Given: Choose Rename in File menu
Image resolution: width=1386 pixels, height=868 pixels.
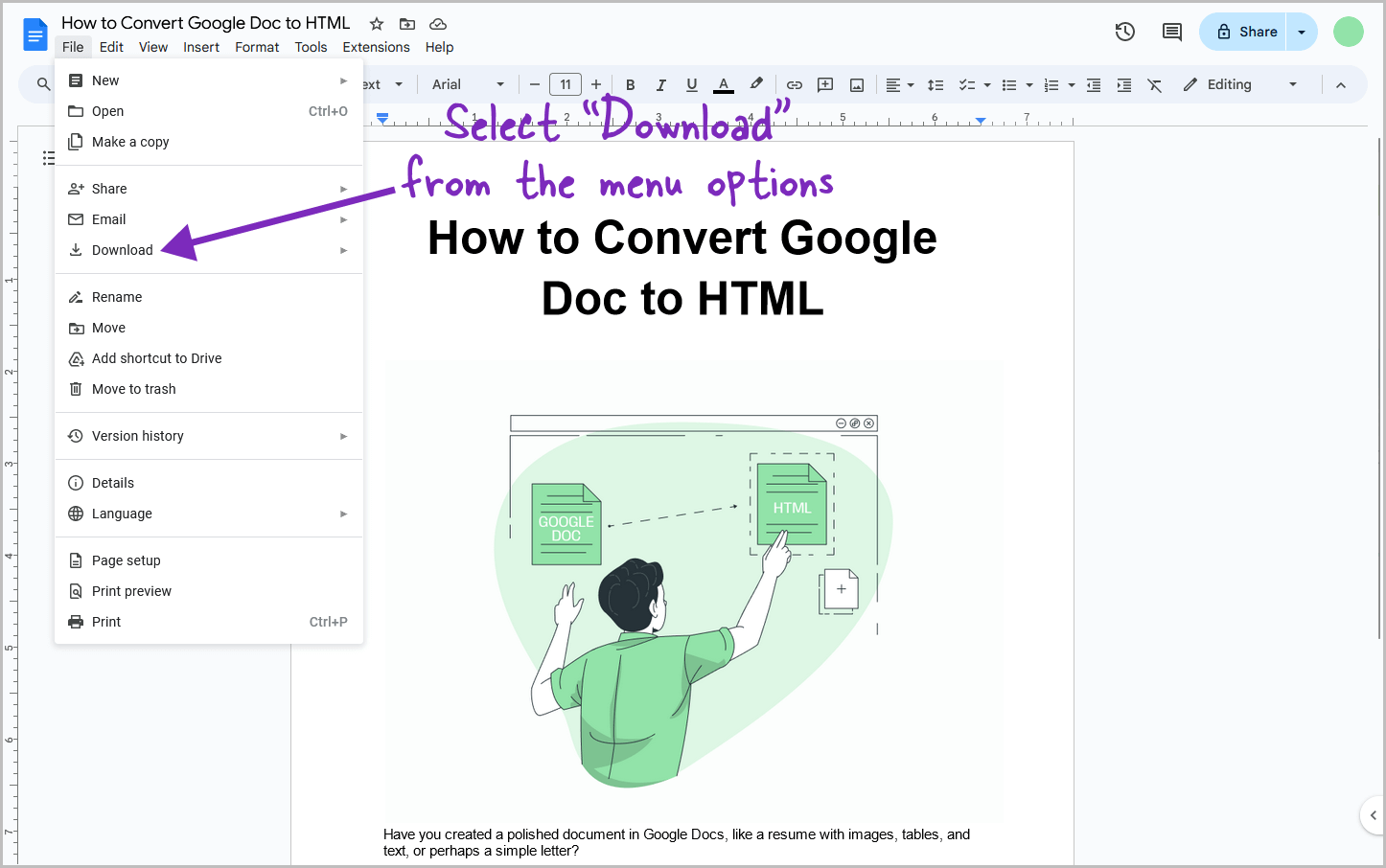Looking at the screenshot, I should point(209,297).
